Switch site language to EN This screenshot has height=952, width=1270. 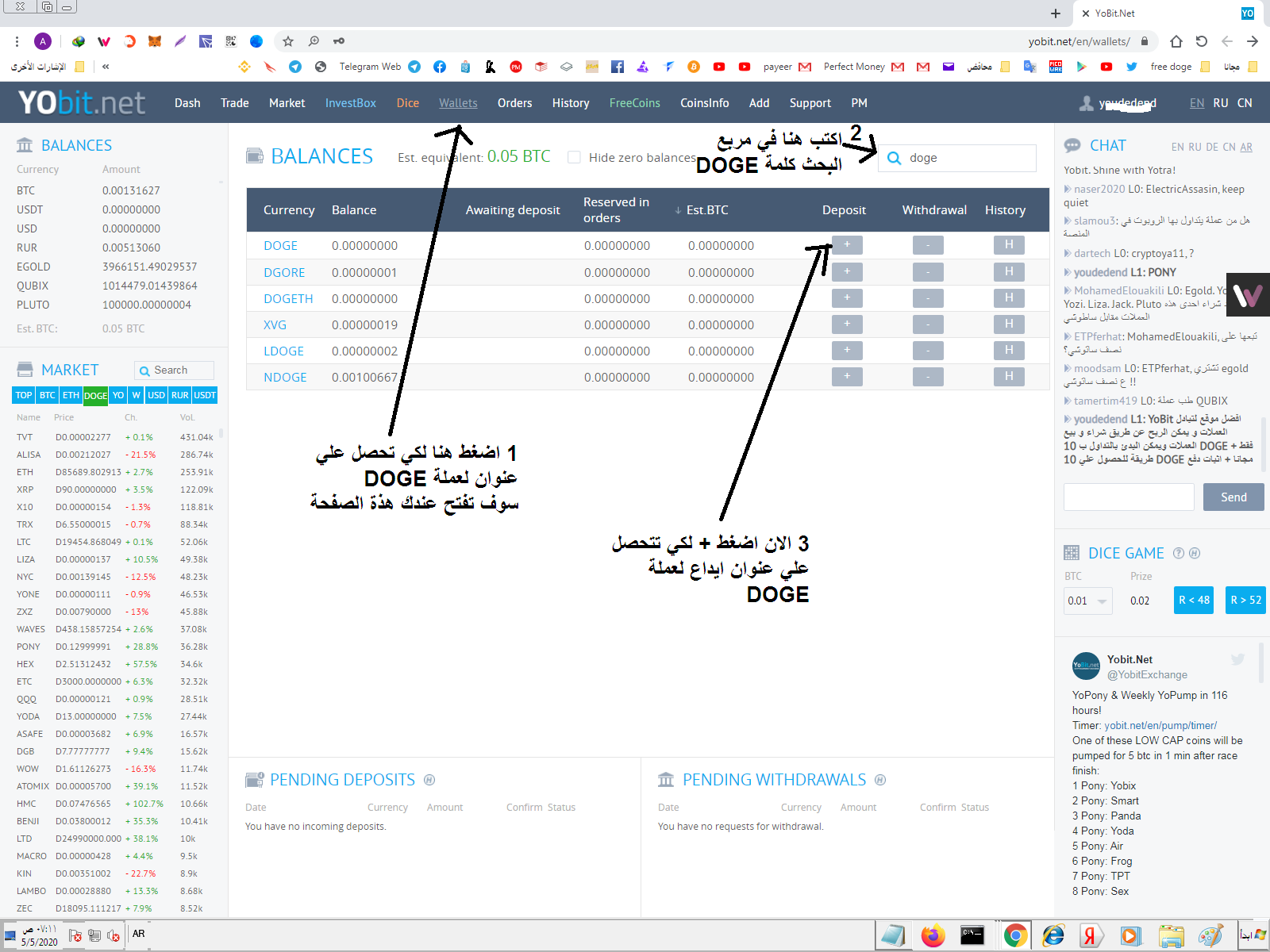coord(1197,103)
